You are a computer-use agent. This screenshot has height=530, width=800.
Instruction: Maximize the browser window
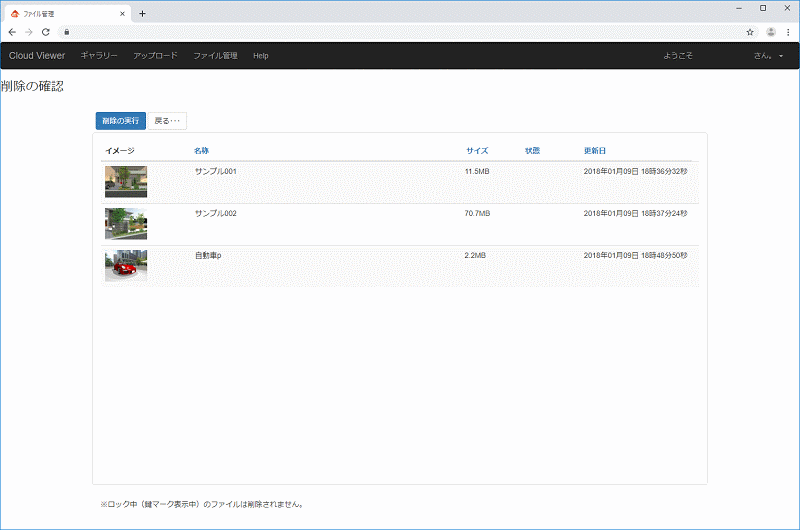763,8
